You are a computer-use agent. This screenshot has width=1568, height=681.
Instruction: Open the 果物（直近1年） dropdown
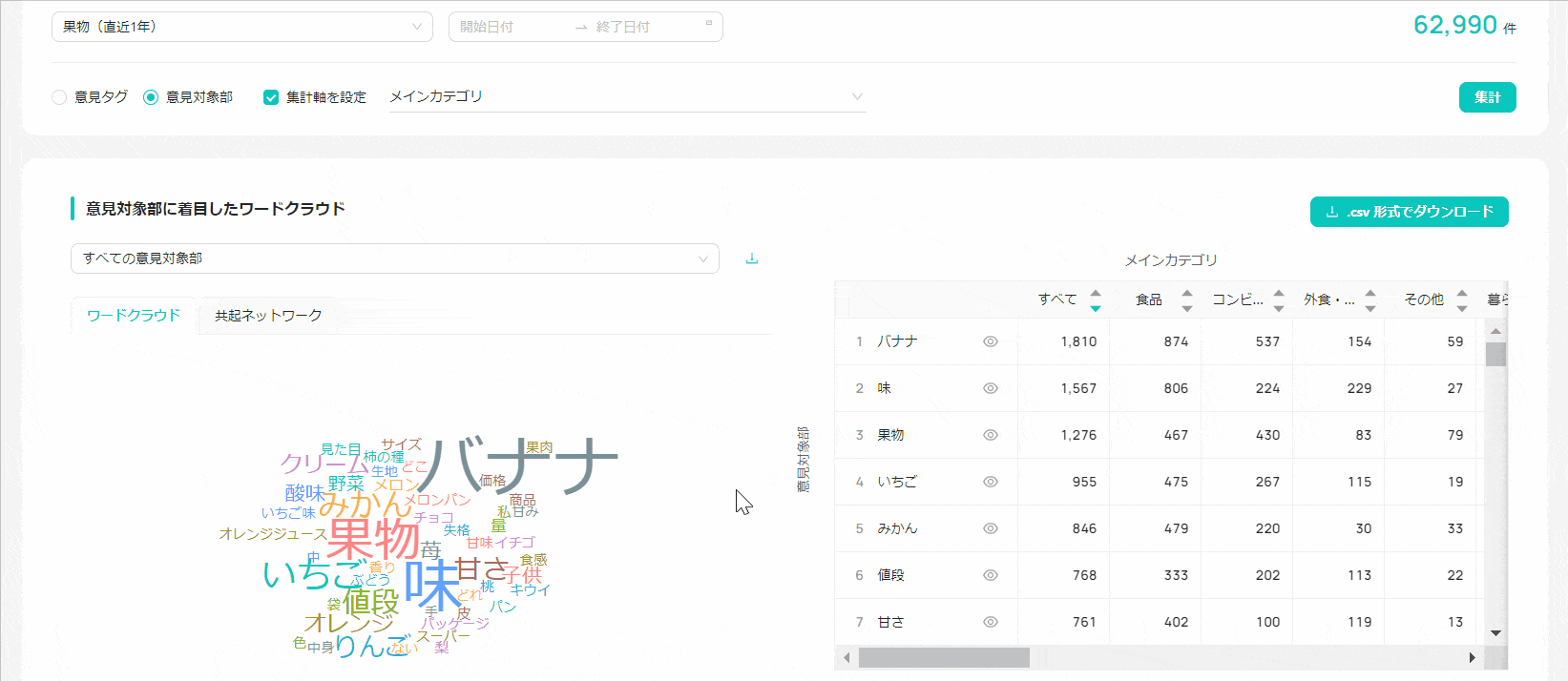[x=241, y=27]
